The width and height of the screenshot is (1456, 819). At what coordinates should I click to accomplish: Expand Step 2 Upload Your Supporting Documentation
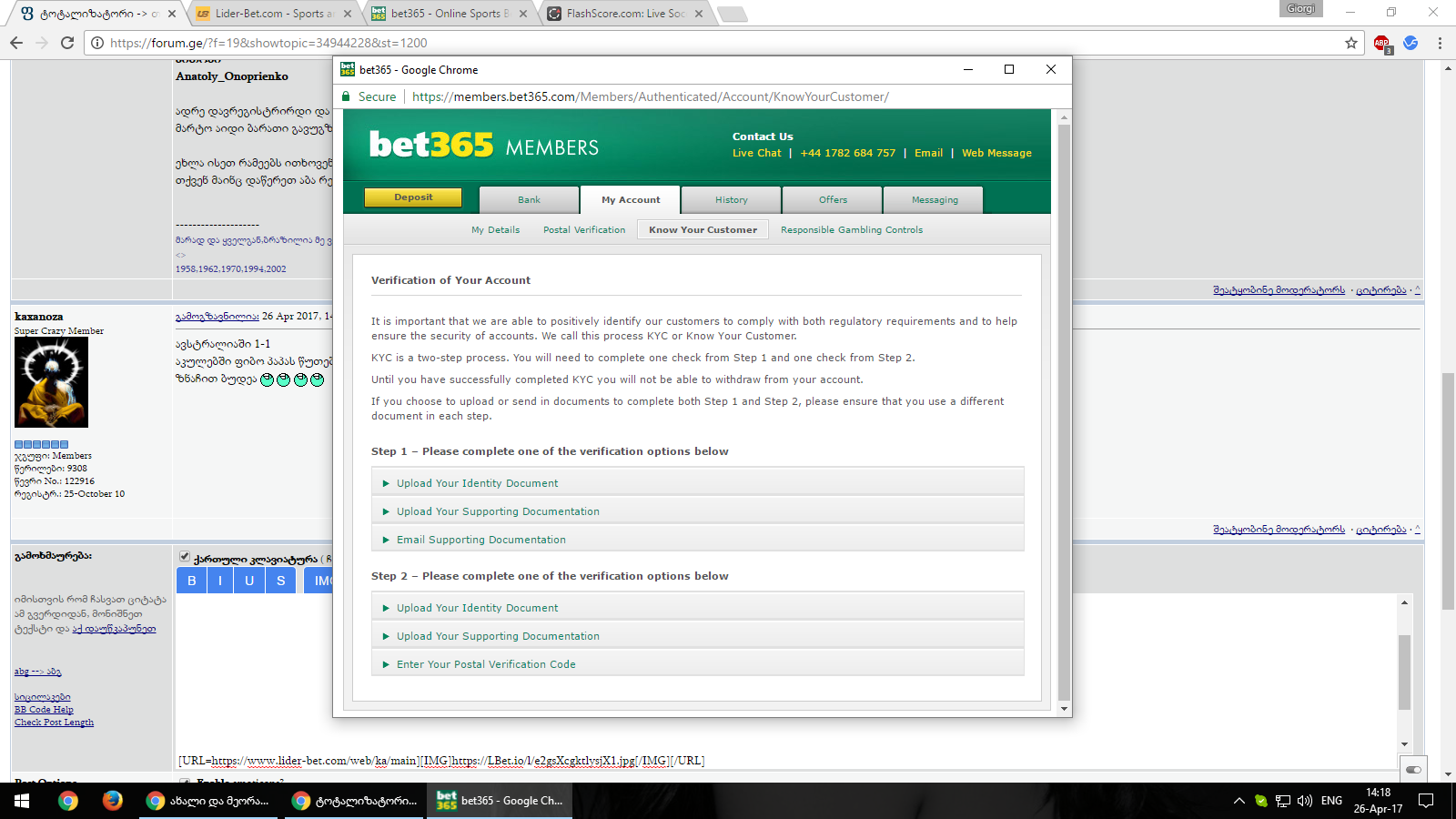coord(698,636)
